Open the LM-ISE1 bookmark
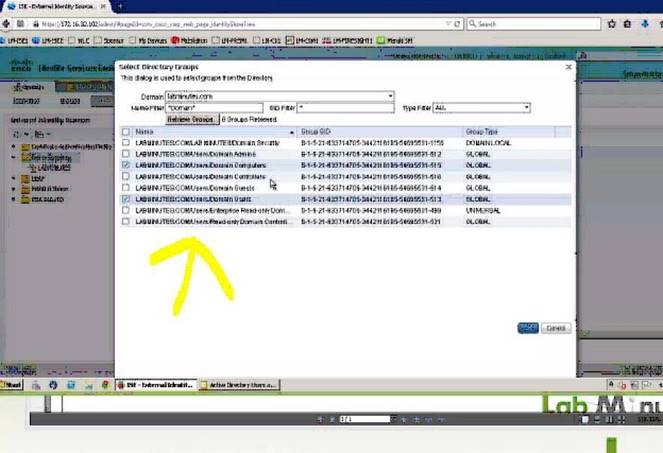 [x=14, y=41]
